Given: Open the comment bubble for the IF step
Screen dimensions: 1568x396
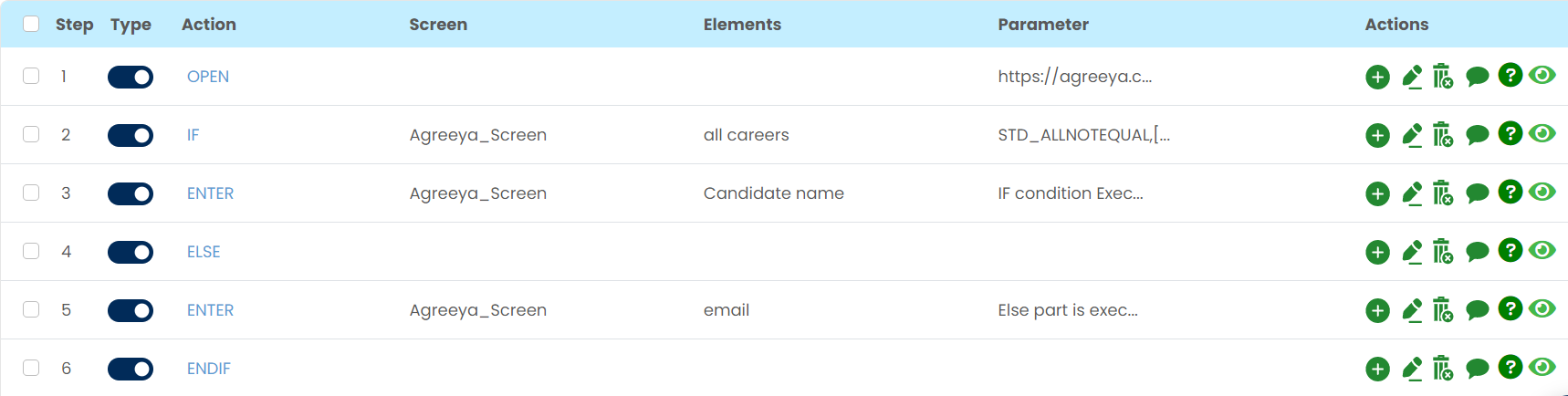Looking at the screenshot, I should tap(1477, 135).
